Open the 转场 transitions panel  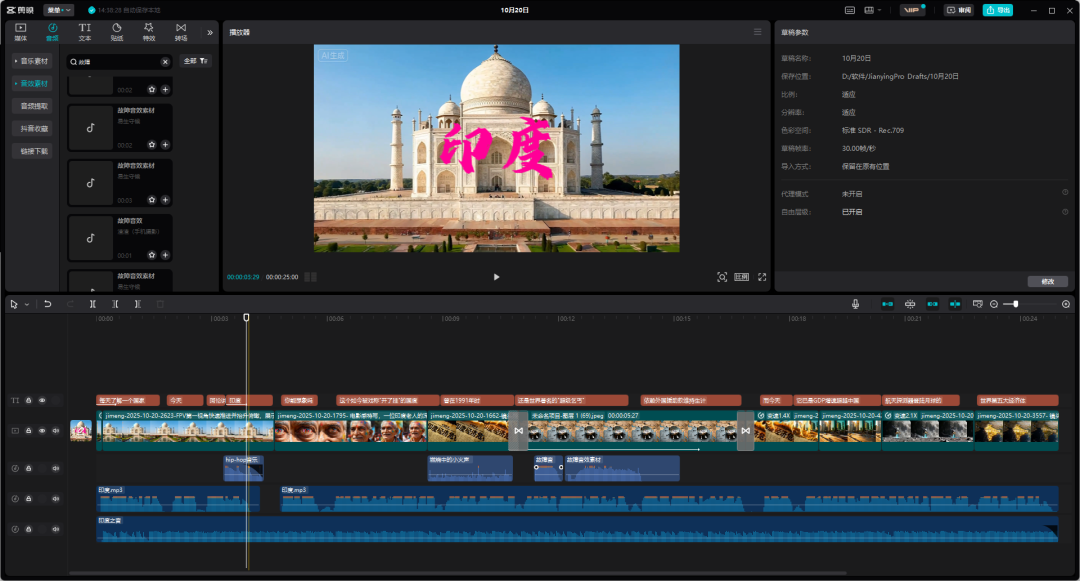181,32
